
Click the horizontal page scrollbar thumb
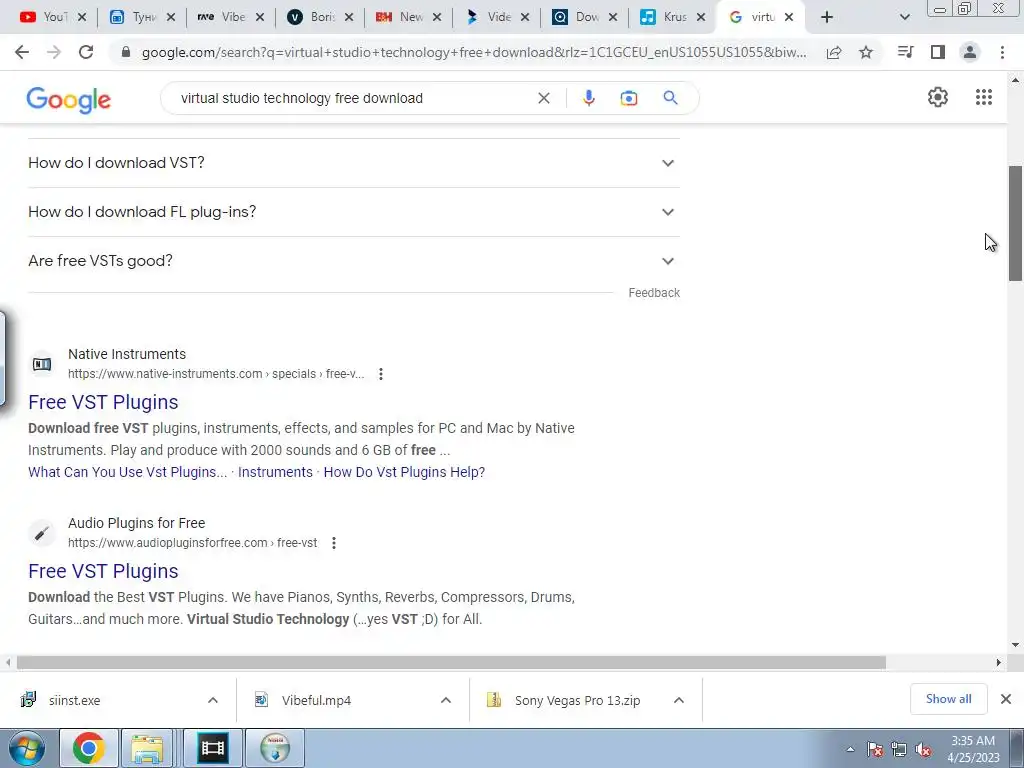tap(451, 663)
